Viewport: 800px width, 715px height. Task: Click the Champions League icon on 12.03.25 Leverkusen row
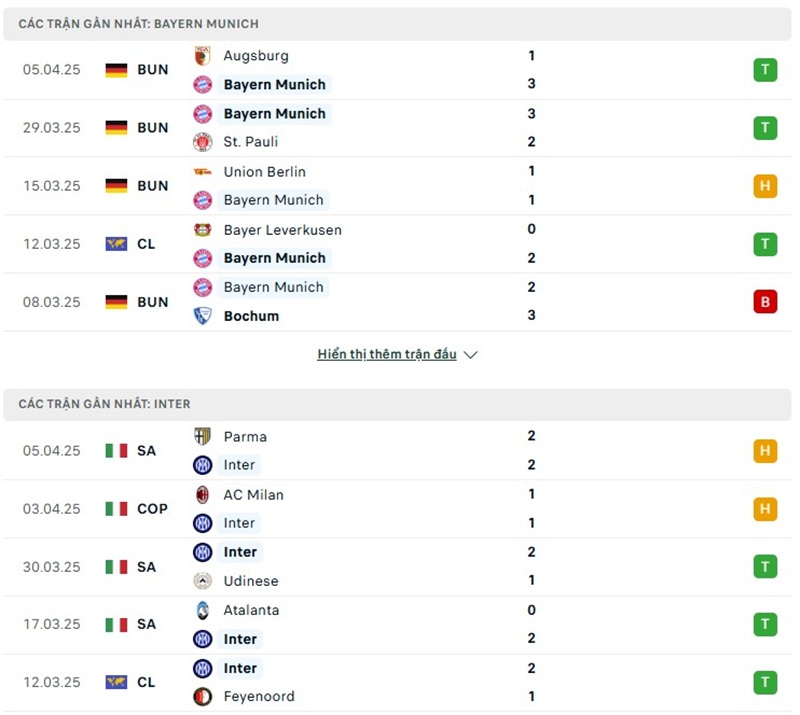[x=116, y=244]
